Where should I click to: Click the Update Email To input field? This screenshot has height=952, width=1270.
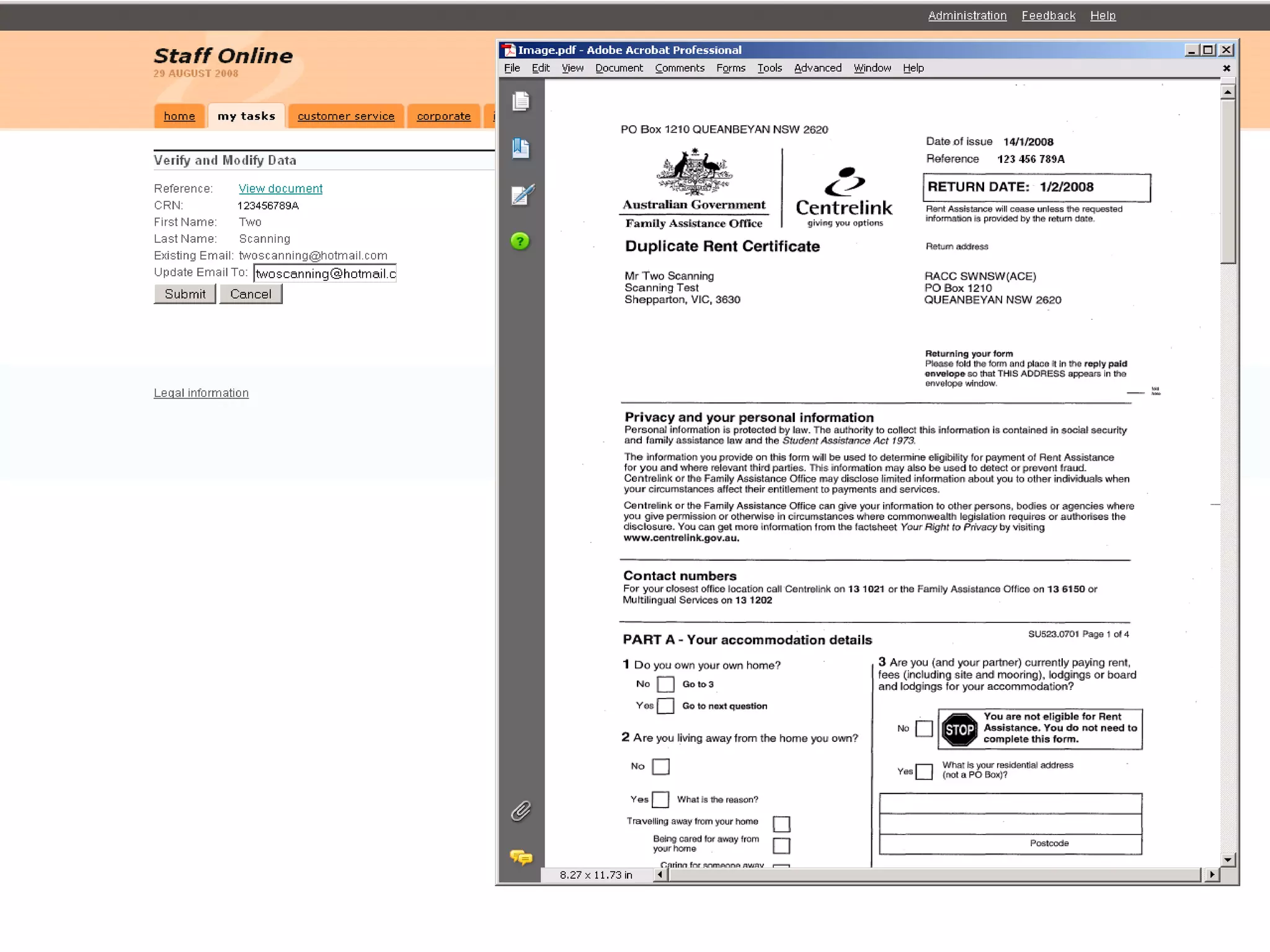[325, 273]
